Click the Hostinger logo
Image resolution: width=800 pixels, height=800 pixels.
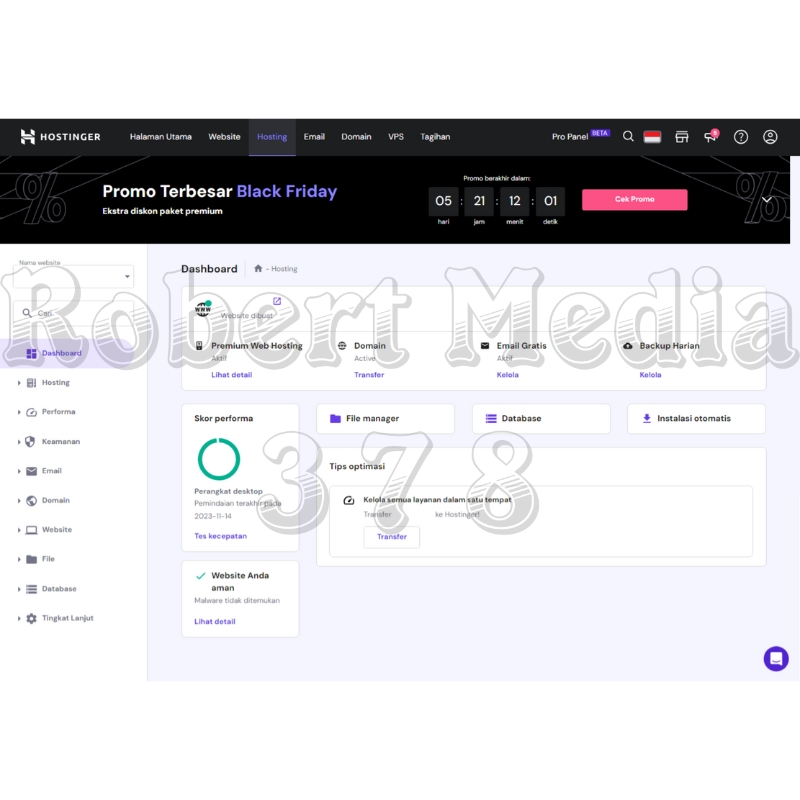point(60,137)
